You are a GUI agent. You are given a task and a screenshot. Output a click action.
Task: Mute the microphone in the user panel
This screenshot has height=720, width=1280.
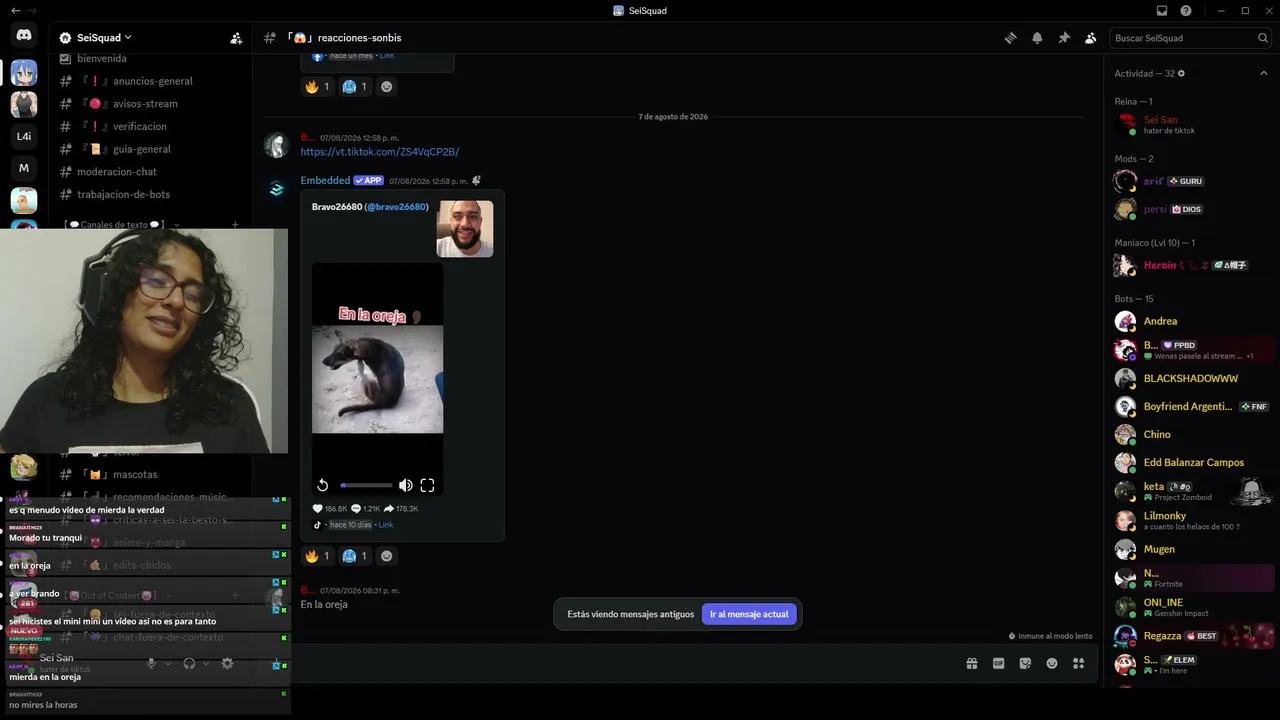click(152, 663)
